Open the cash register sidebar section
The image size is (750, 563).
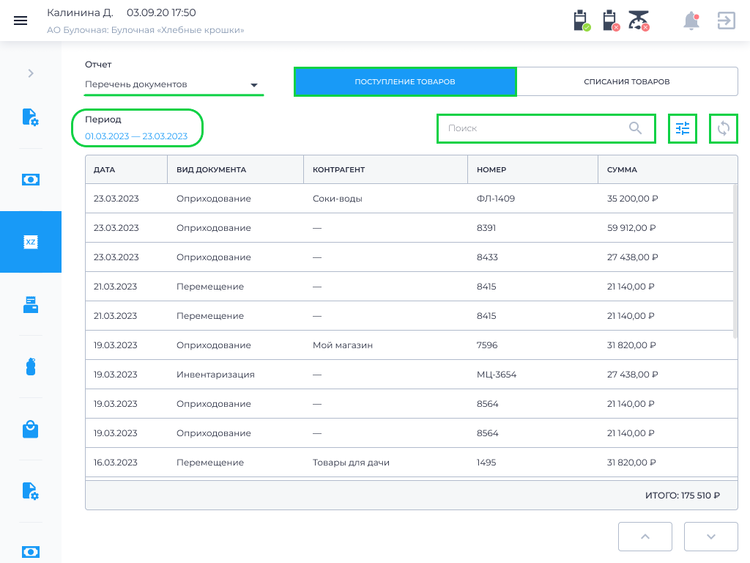point(31,304)
